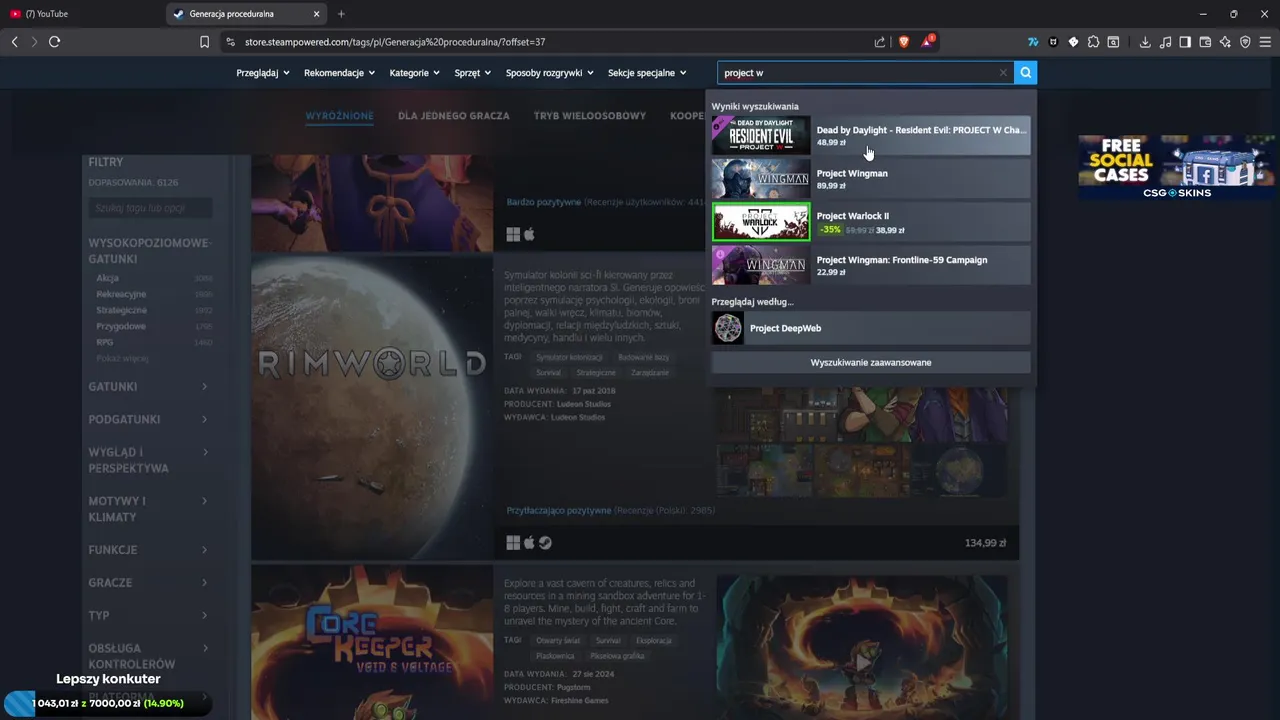Go back with browser back arrow
This screenshot has width=1280, height=720.
click(x=14, y=42)
